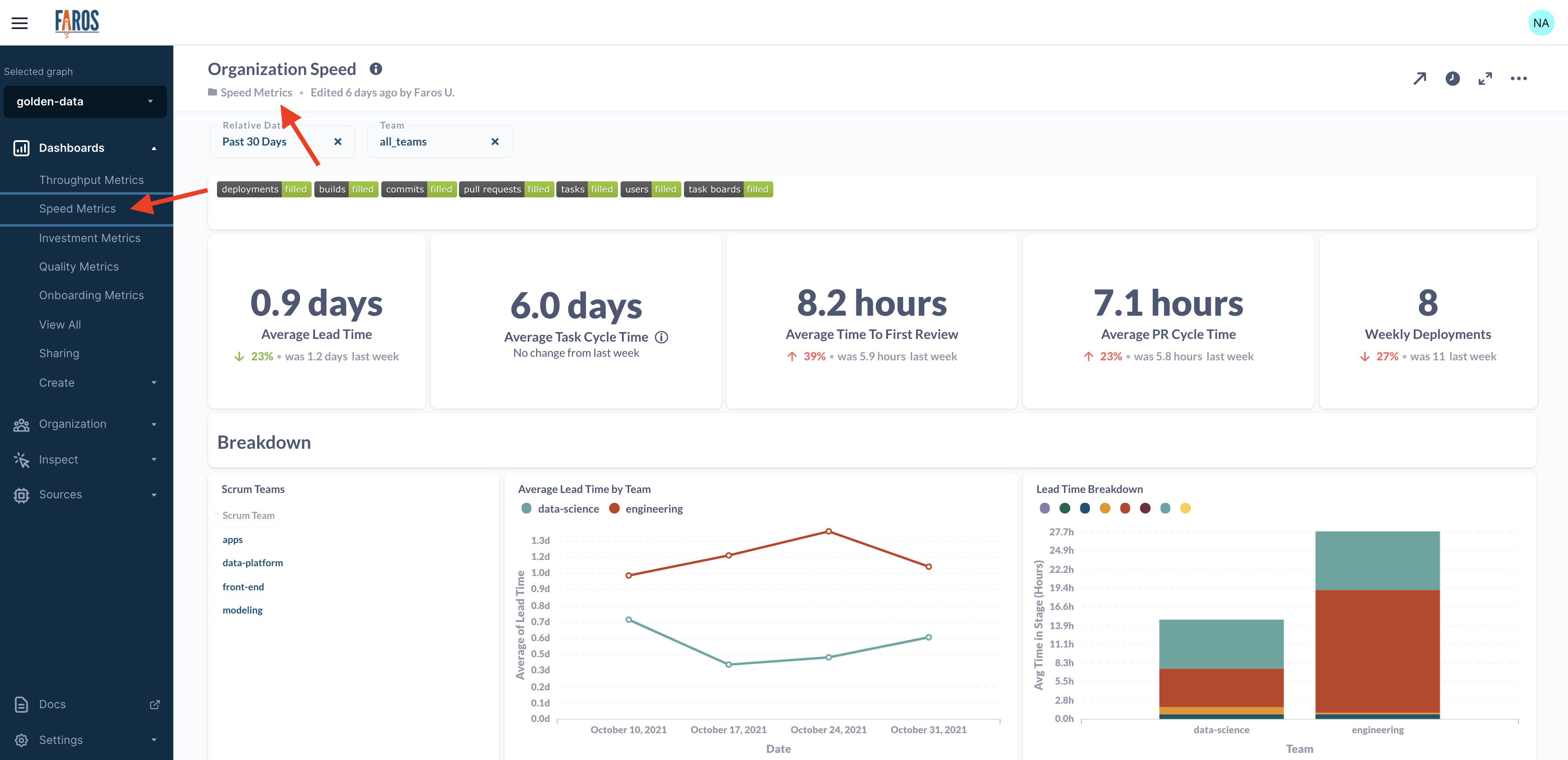This screenshot has width=1568, height=760.
Task: Open Throughput Metrics dashboard
Action: pyautogui.click(x=92, y=180)
